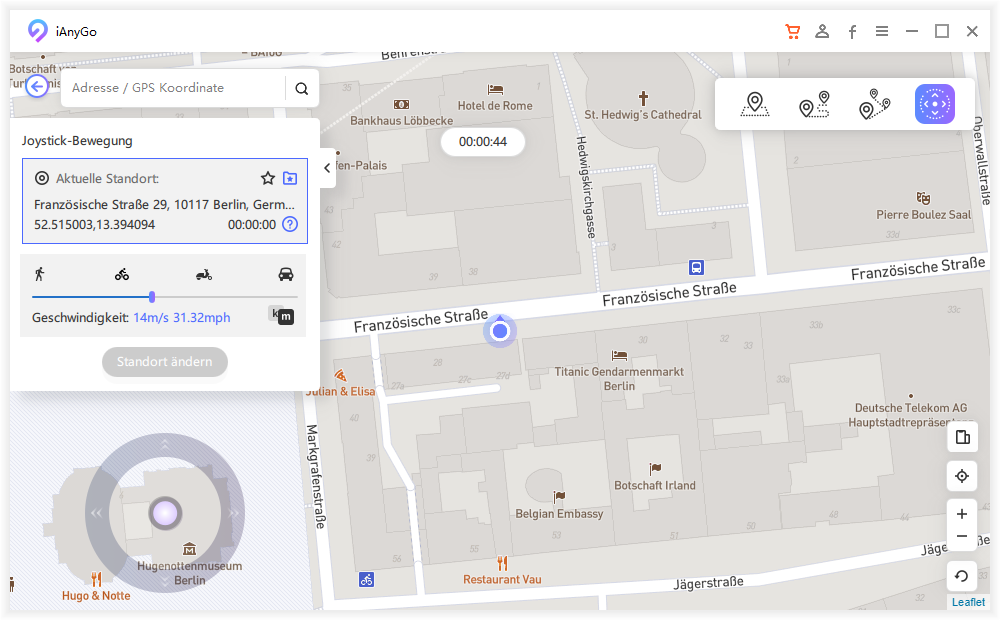
Task: Click the magnifier search icon
Action: [x=302, y=89]
